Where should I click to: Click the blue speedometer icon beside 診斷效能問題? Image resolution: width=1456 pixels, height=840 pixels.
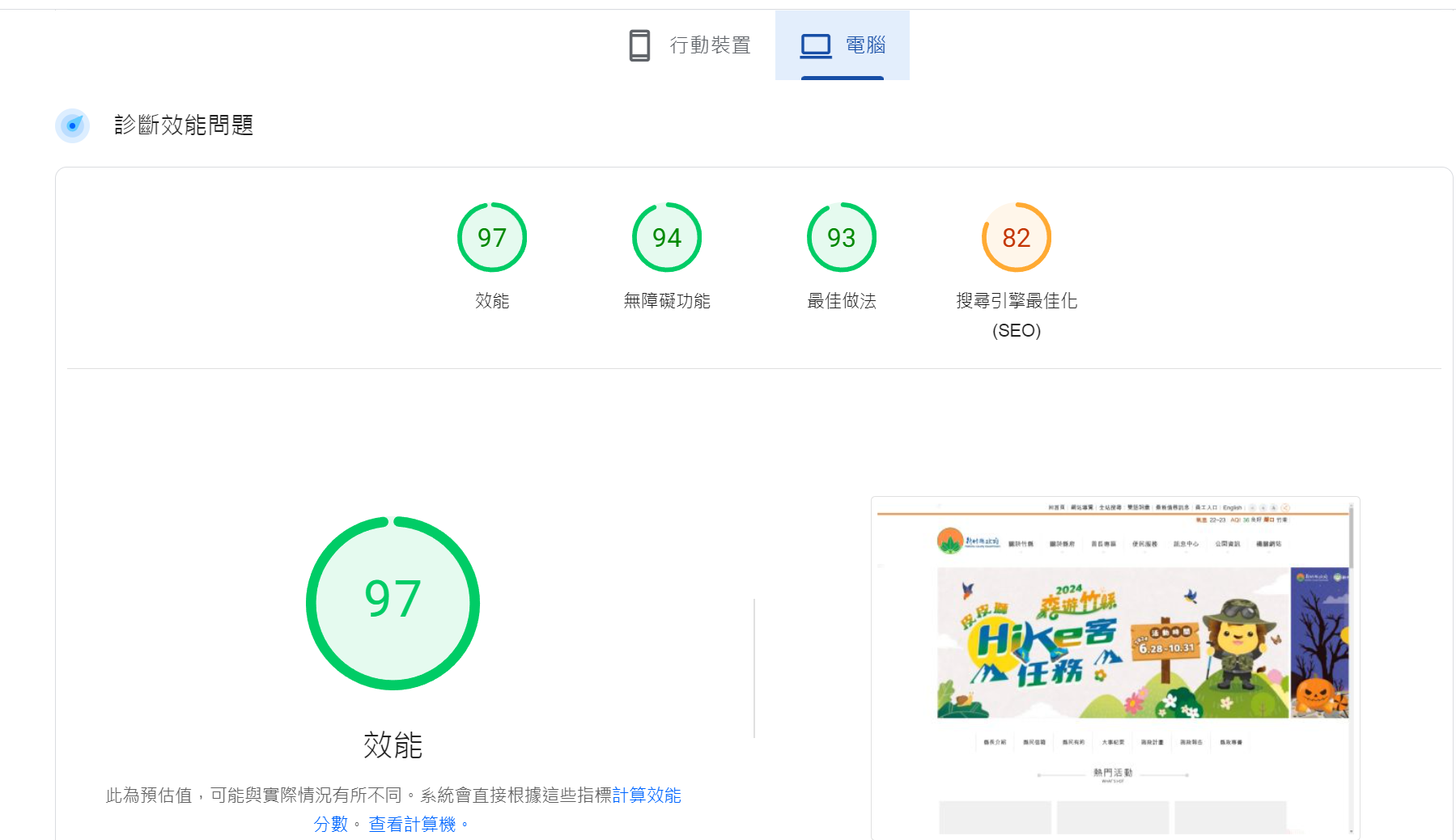(72, 125)
